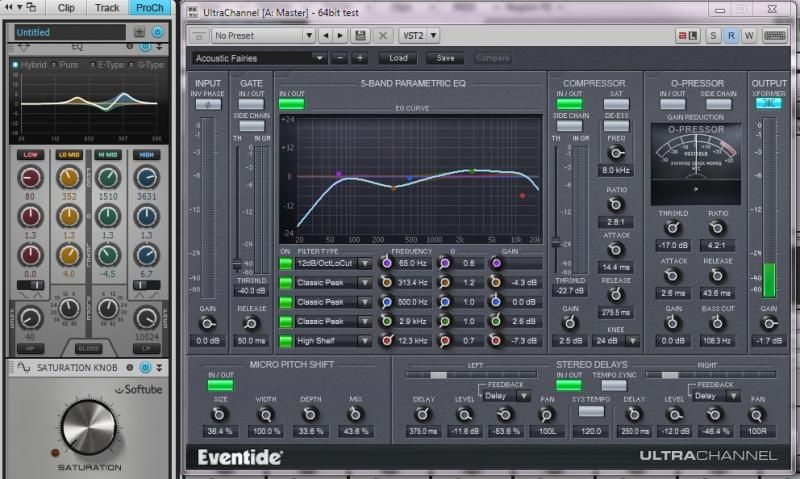Viewport: 800px width, 479px height.
Task: Select the Hybrid EQ mode radio button
Action: coord(15,65)
